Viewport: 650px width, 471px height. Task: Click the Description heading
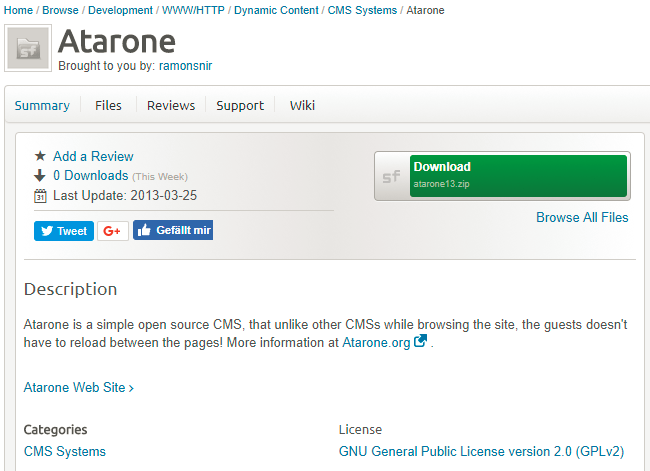click(70, 289)
